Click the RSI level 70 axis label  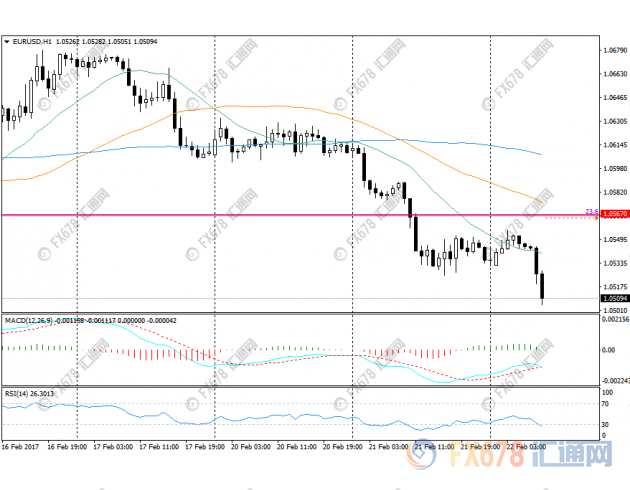[x=605, y=403]
